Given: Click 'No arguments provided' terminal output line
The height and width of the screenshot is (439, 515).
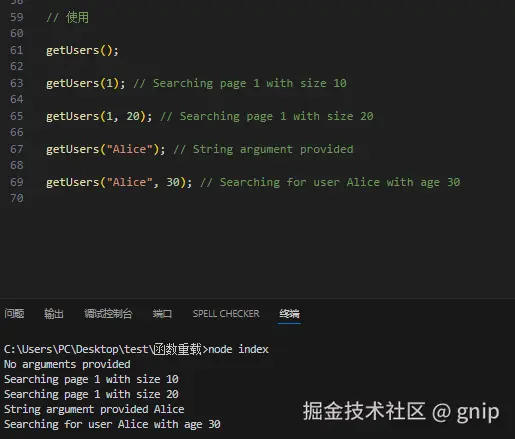Looking at the screenshot, I should click(x=67, y=364).
